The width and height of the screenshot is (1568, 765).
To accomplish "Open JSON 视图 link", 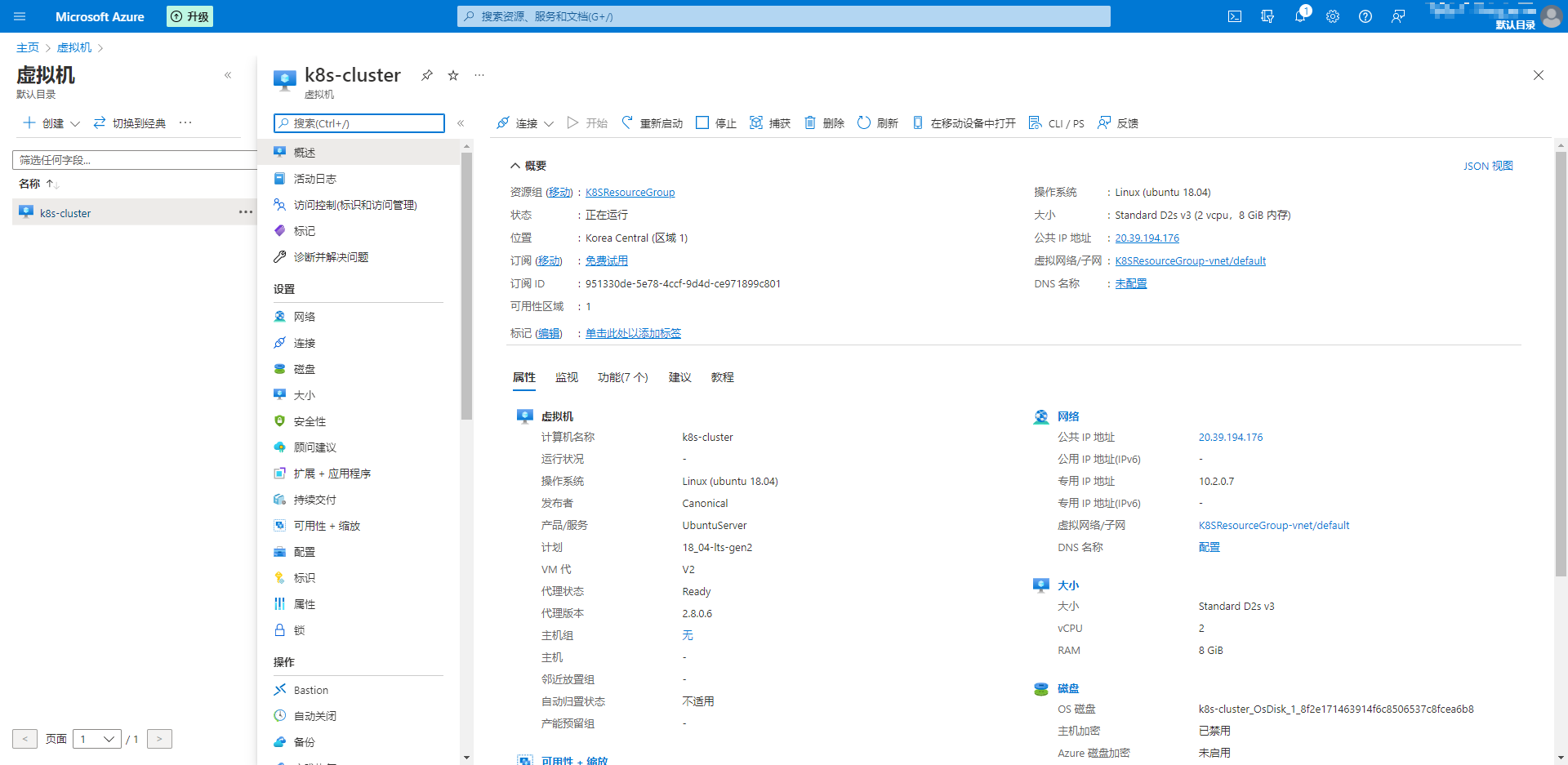I will 1488,166.
